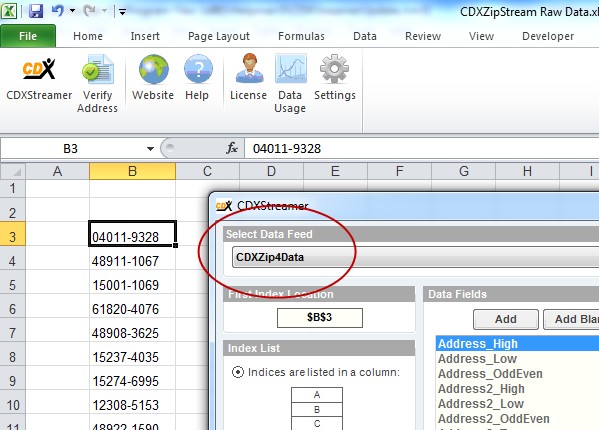Select column F header
599x430 pixels.
point(399,171)
